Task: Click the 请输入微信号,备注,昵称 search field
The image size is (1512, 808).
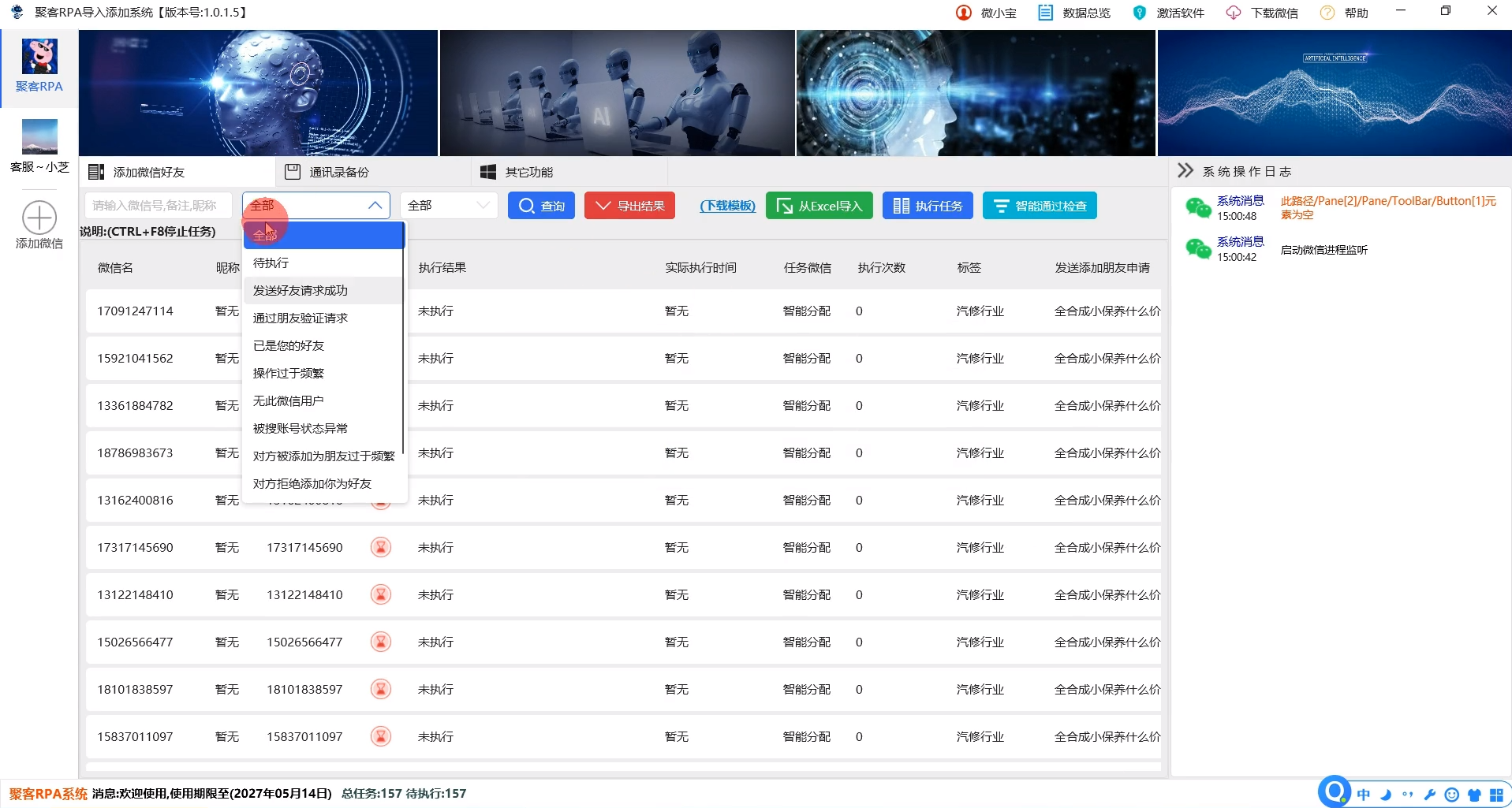Action: tap(158, 205)
